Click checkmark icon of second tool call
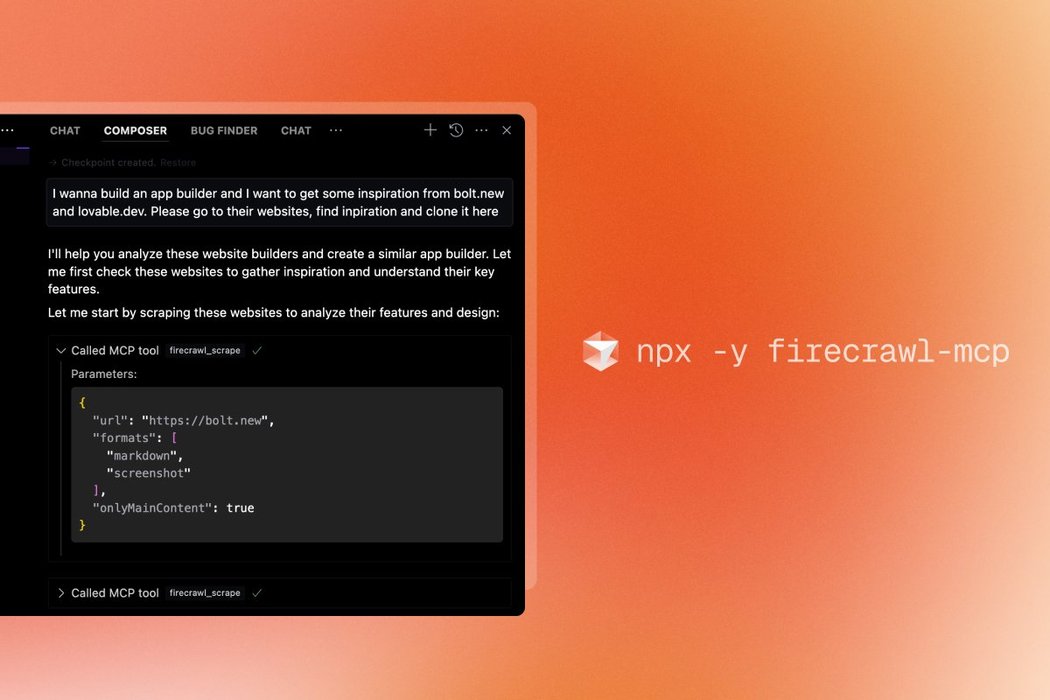This screenshot has width=1050, height=700. point(257,593)
